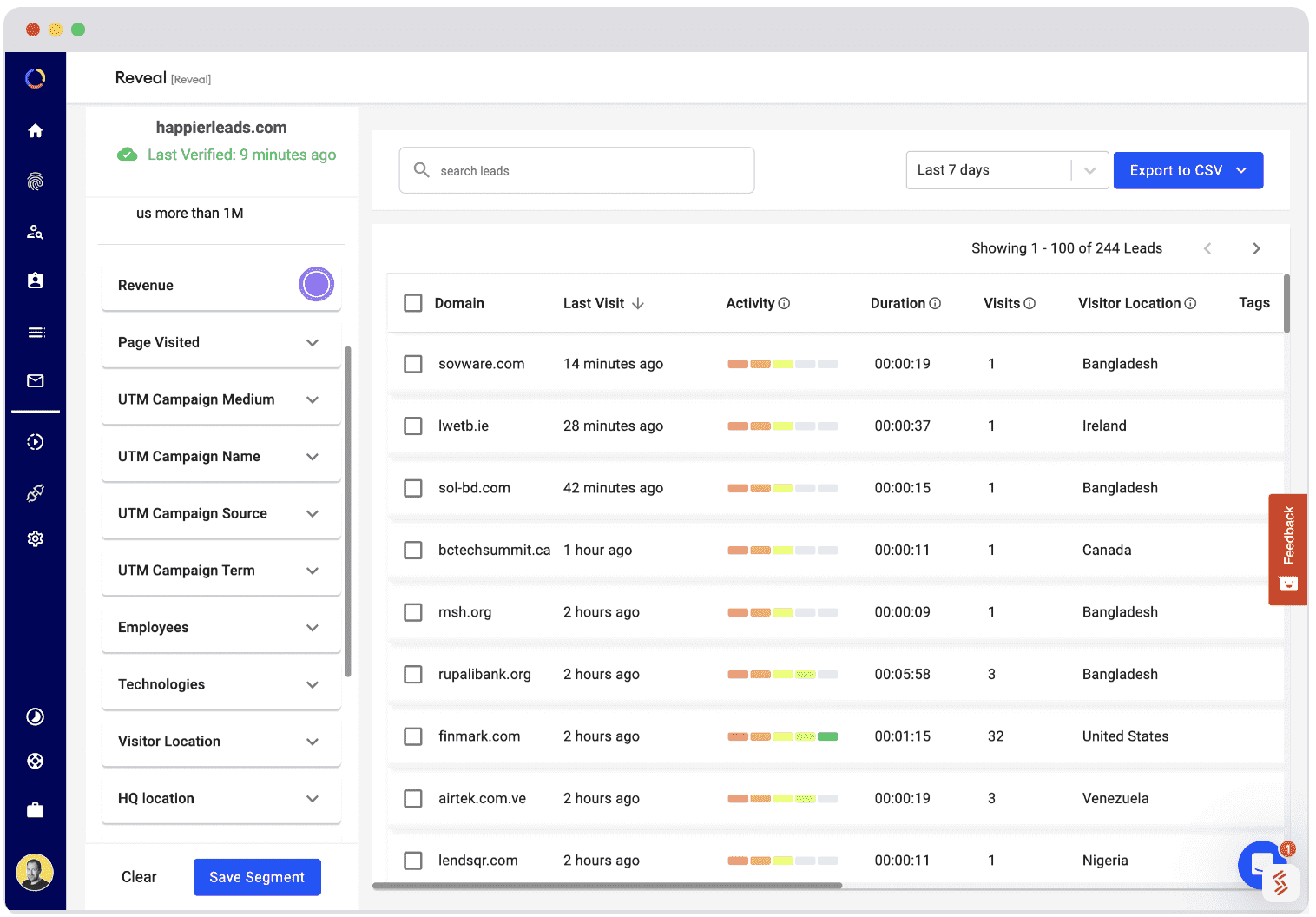Open the Last 7 days dropdown
This screenshot has height=917, width=1316.
coord(1006,170)
